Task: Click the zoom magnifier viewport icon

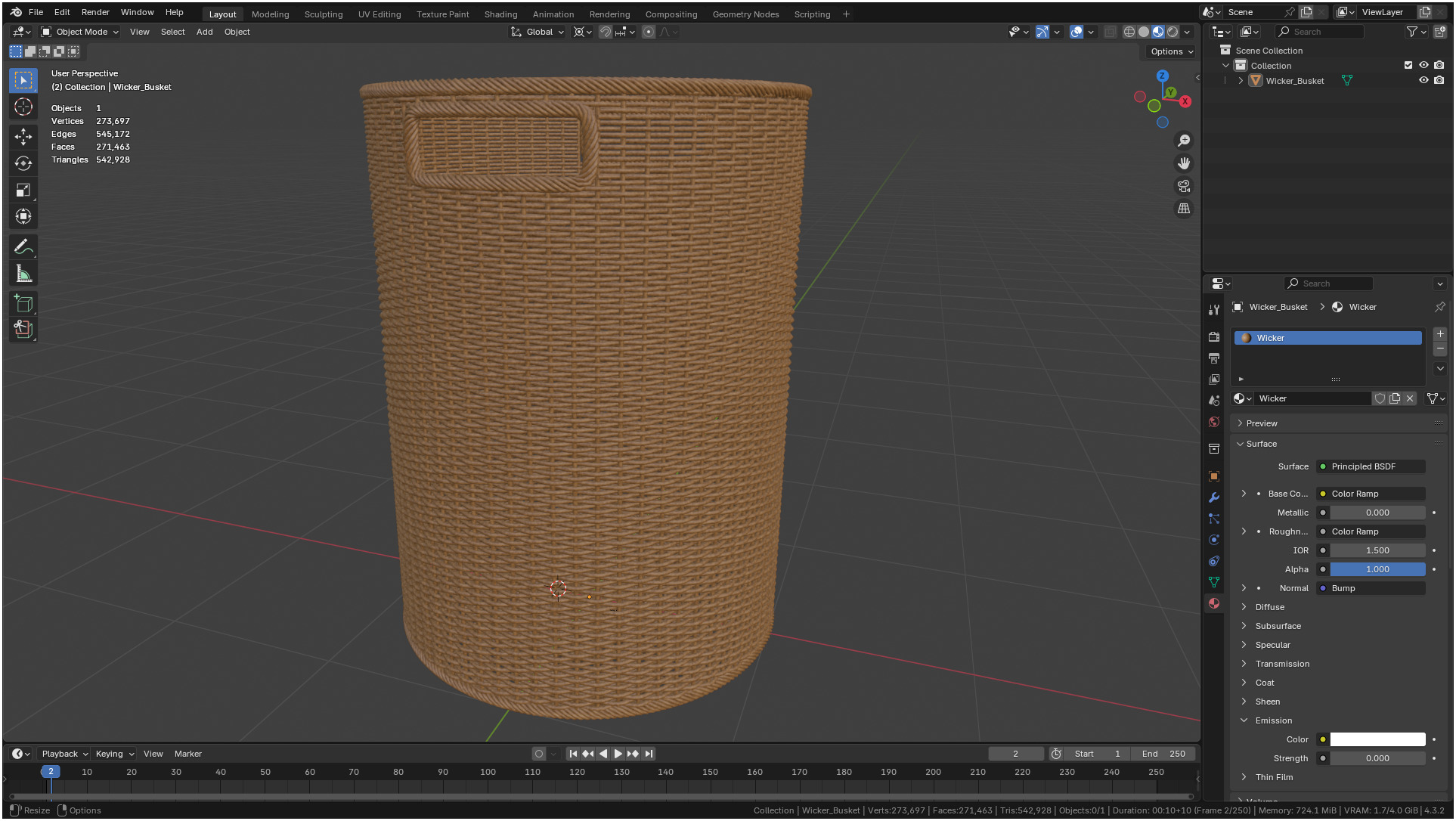Action: pos(1184,141)
